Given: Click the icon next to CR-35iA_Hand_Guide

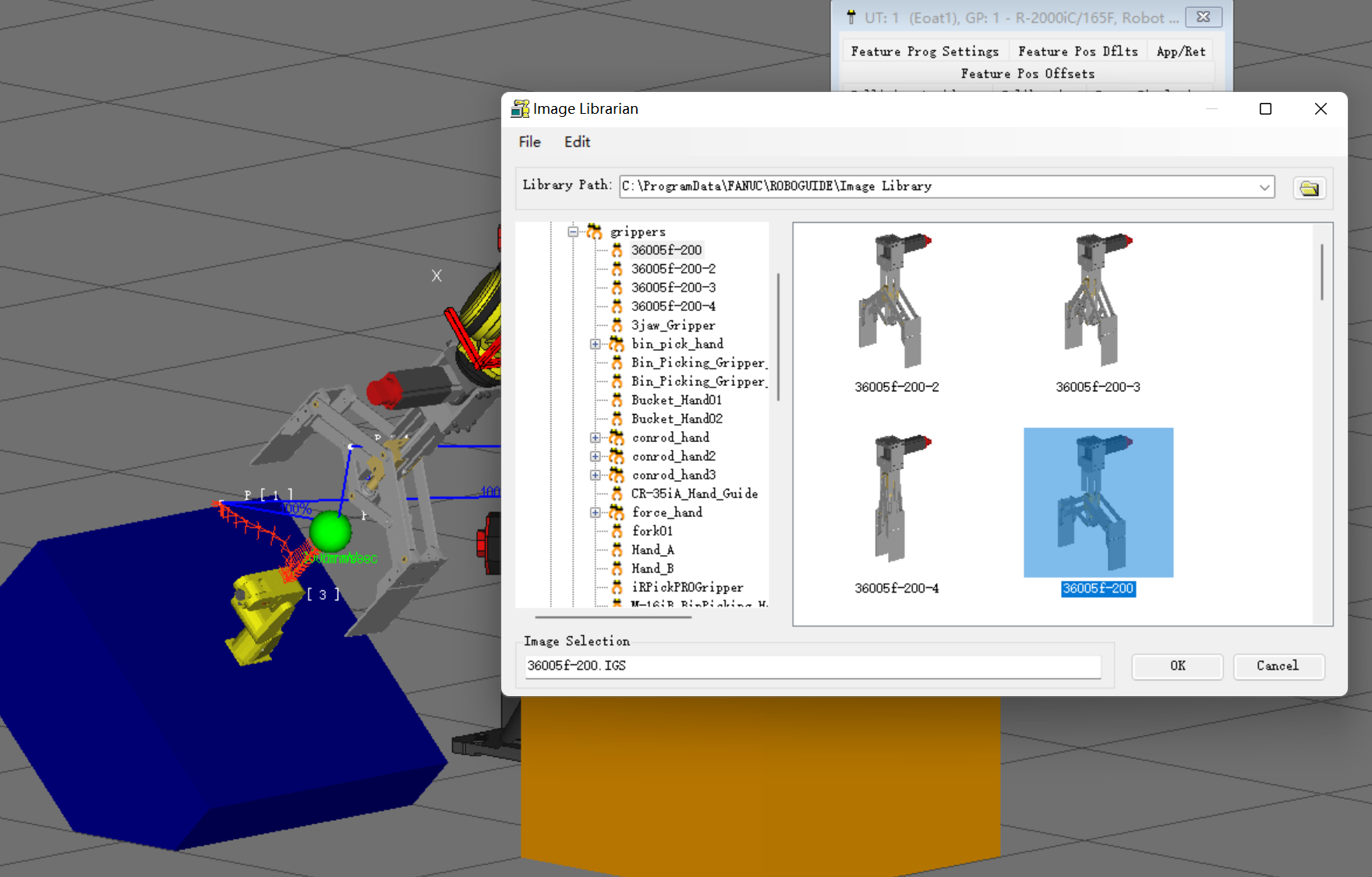Looking at the screenshot, I should [x=617, y=493].
